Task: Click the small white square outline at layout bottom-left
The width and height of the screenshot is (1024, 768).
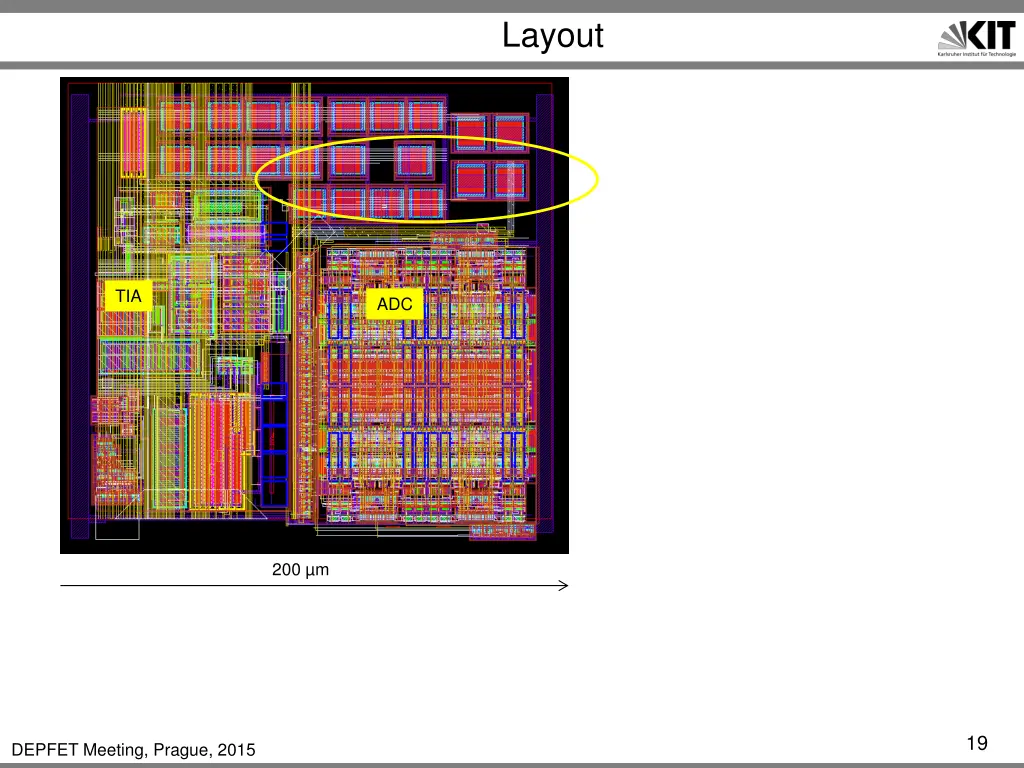Action: [x=117, y=529]
